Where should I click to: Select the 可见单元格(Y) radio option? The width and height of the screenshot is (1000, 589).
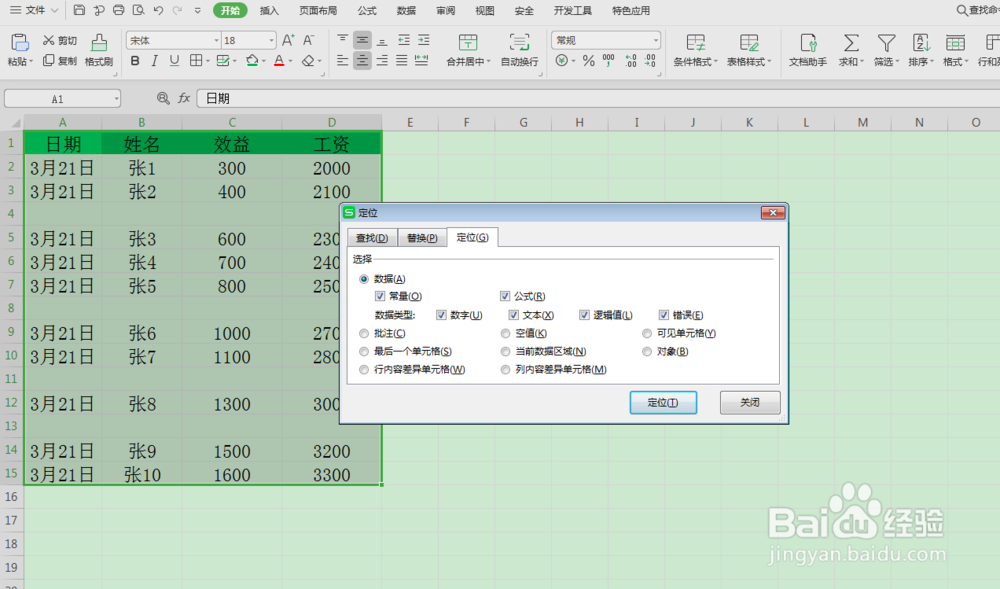pyautogui.click(x=647, y=333)
